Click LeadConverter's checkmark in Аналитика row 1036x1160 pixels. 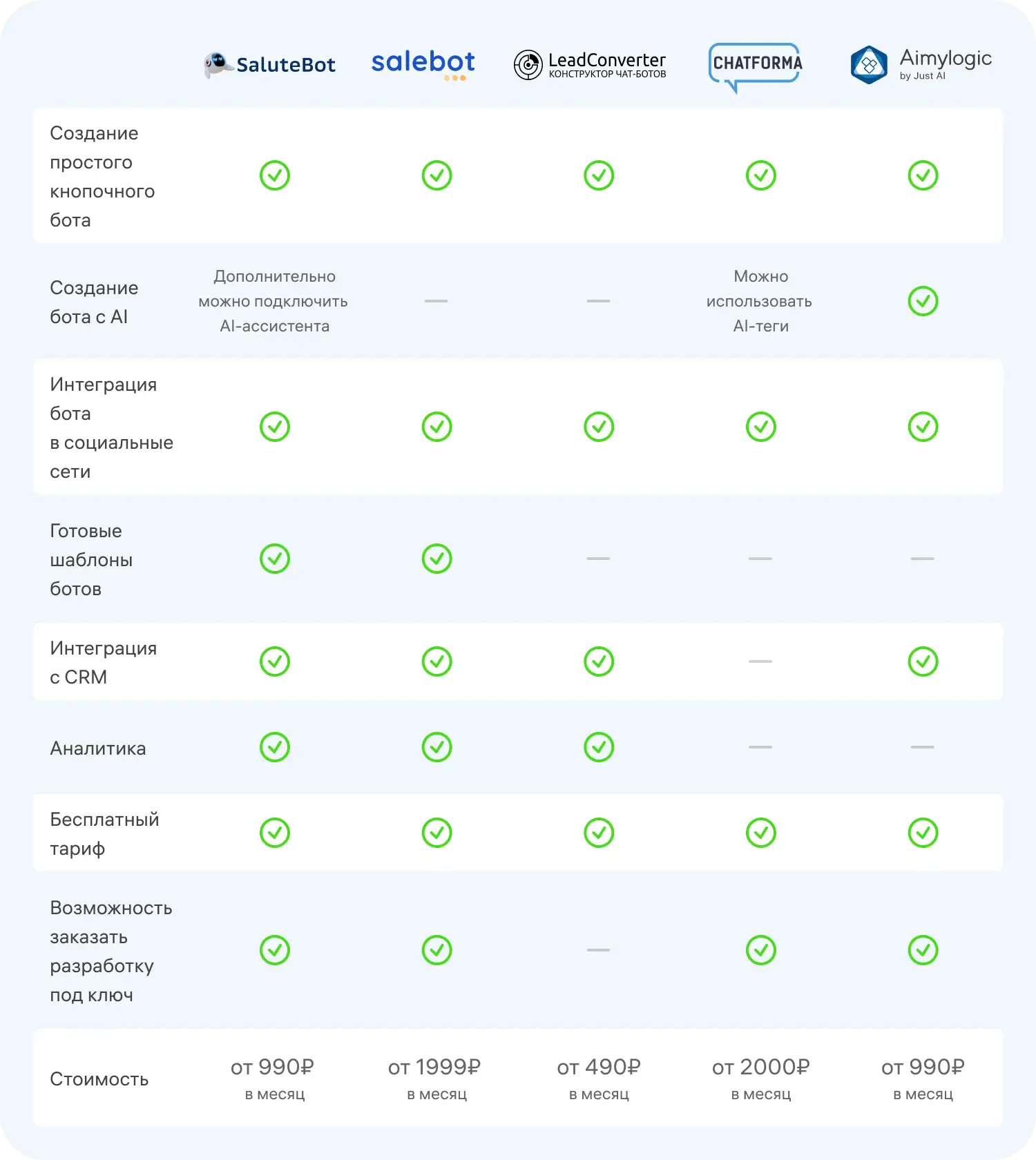pyautogui.click(x=599, y=747)
